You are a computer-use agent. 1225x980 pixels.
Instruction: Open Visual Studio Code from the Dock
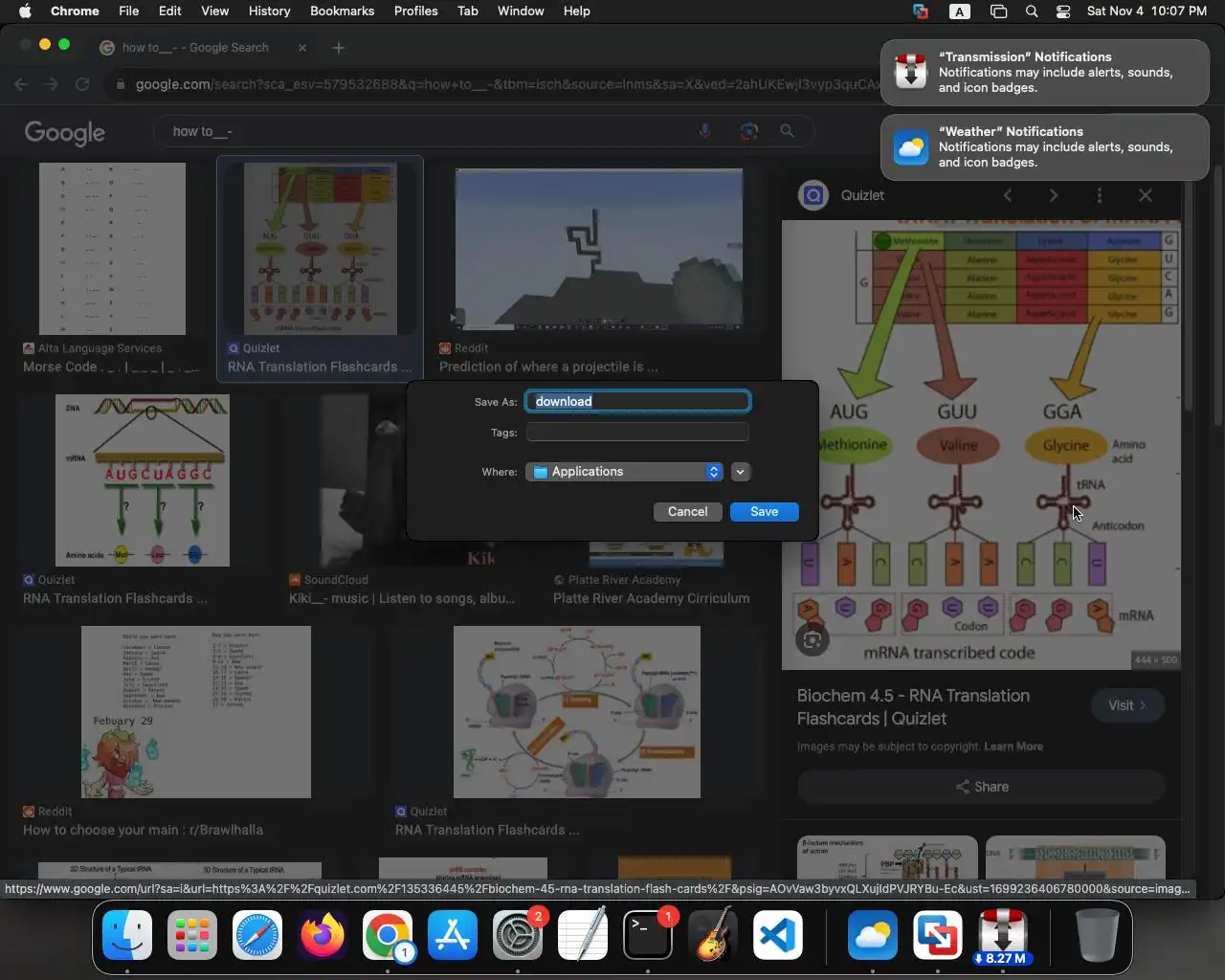point(778,935)
